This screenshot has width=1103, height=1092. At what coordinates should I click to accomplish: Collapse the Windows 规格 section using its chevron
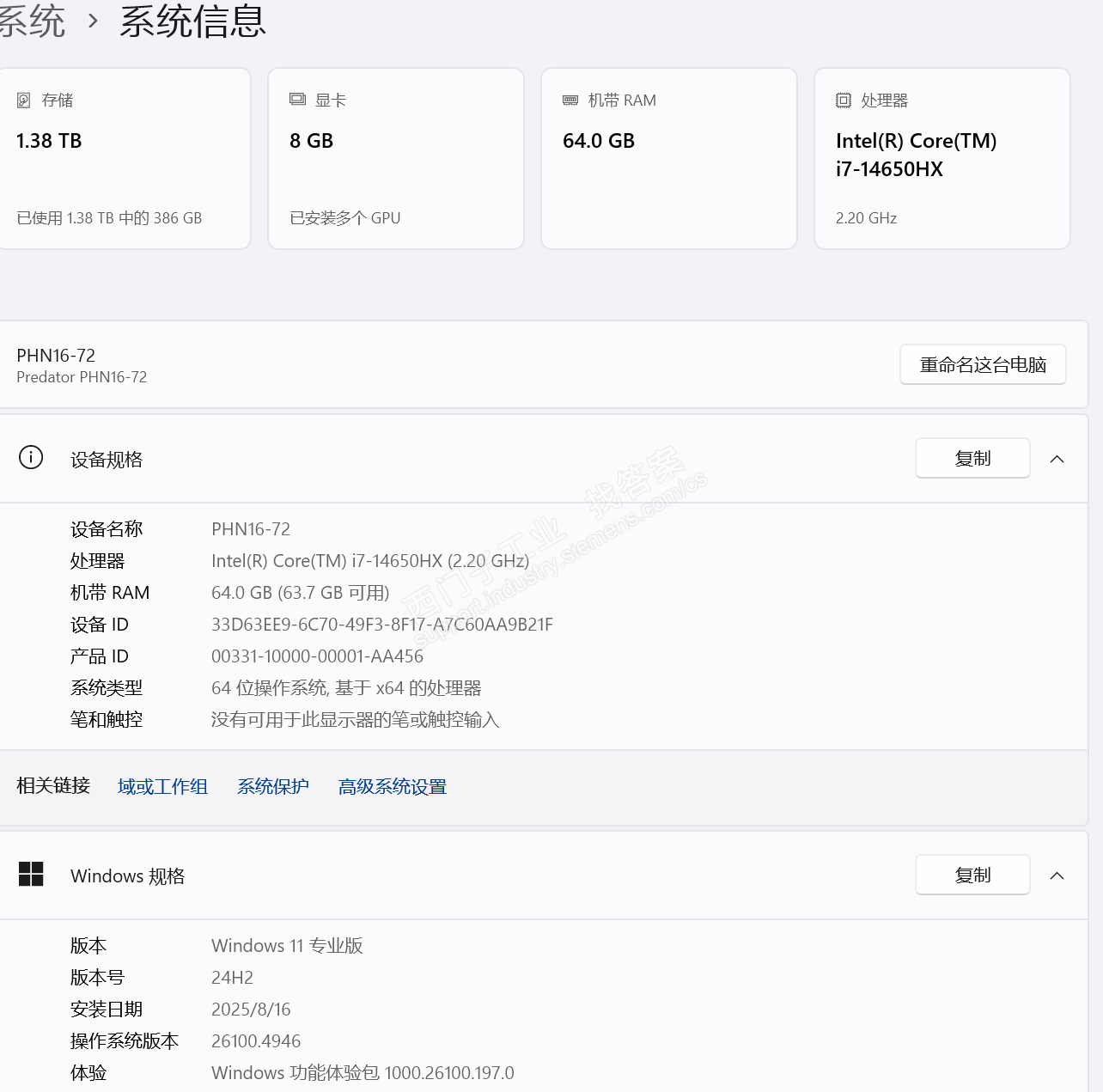click(1057, 875)
